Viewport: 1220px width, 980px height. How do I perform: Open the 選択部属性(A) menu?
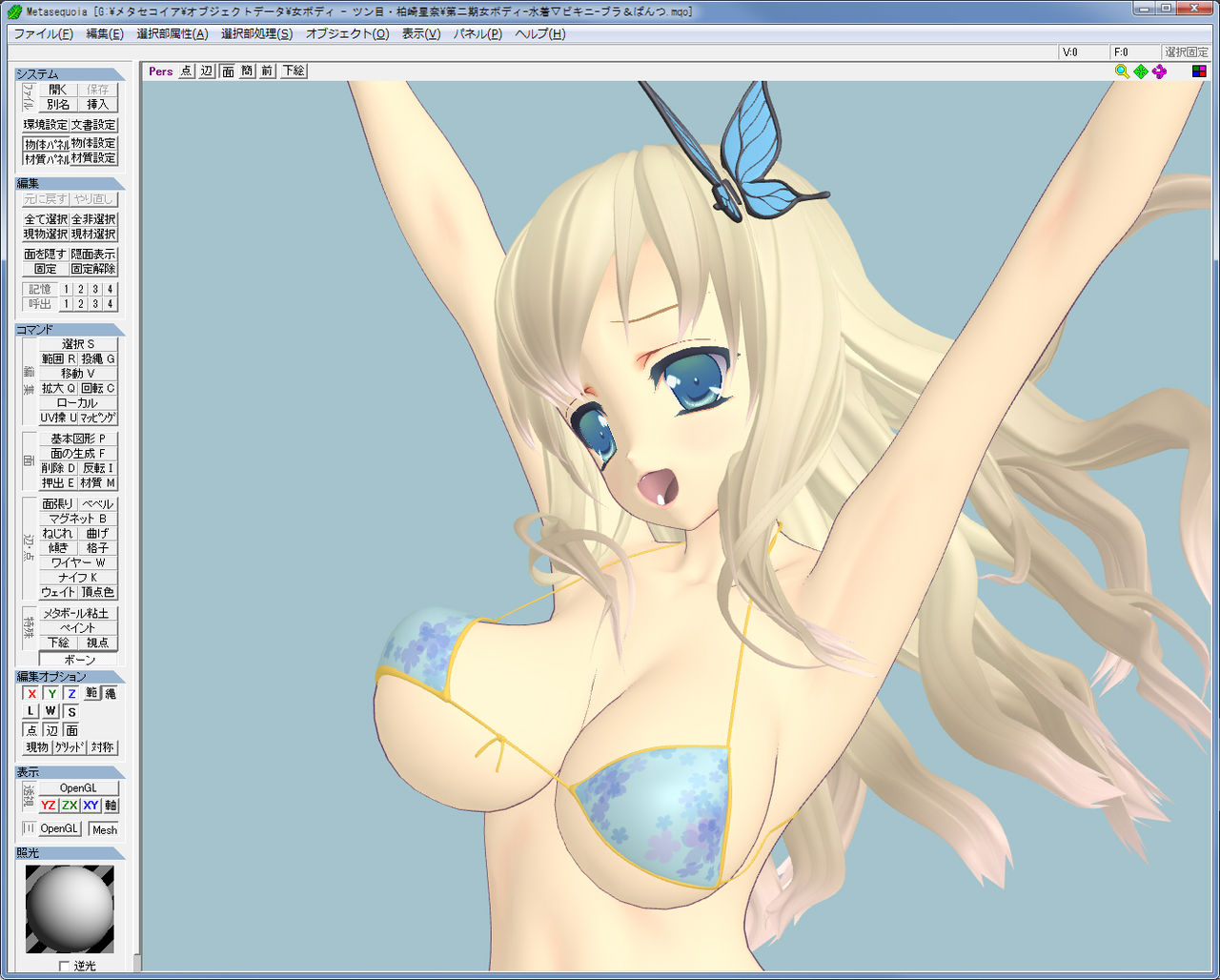[173, 33]
